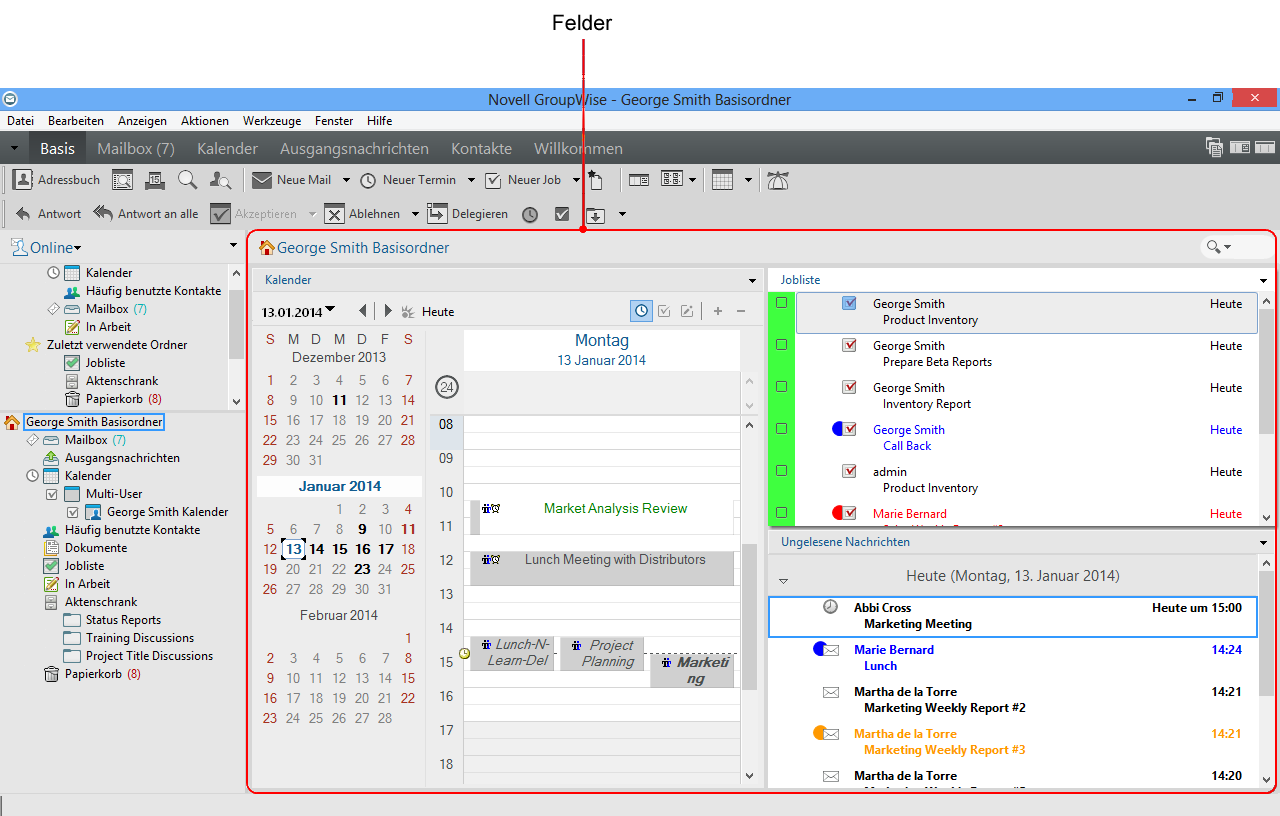Screen dimensions: 1280x816
Task: Open the Jobliste panel dropdown arrow
Action: [1264, 281]
